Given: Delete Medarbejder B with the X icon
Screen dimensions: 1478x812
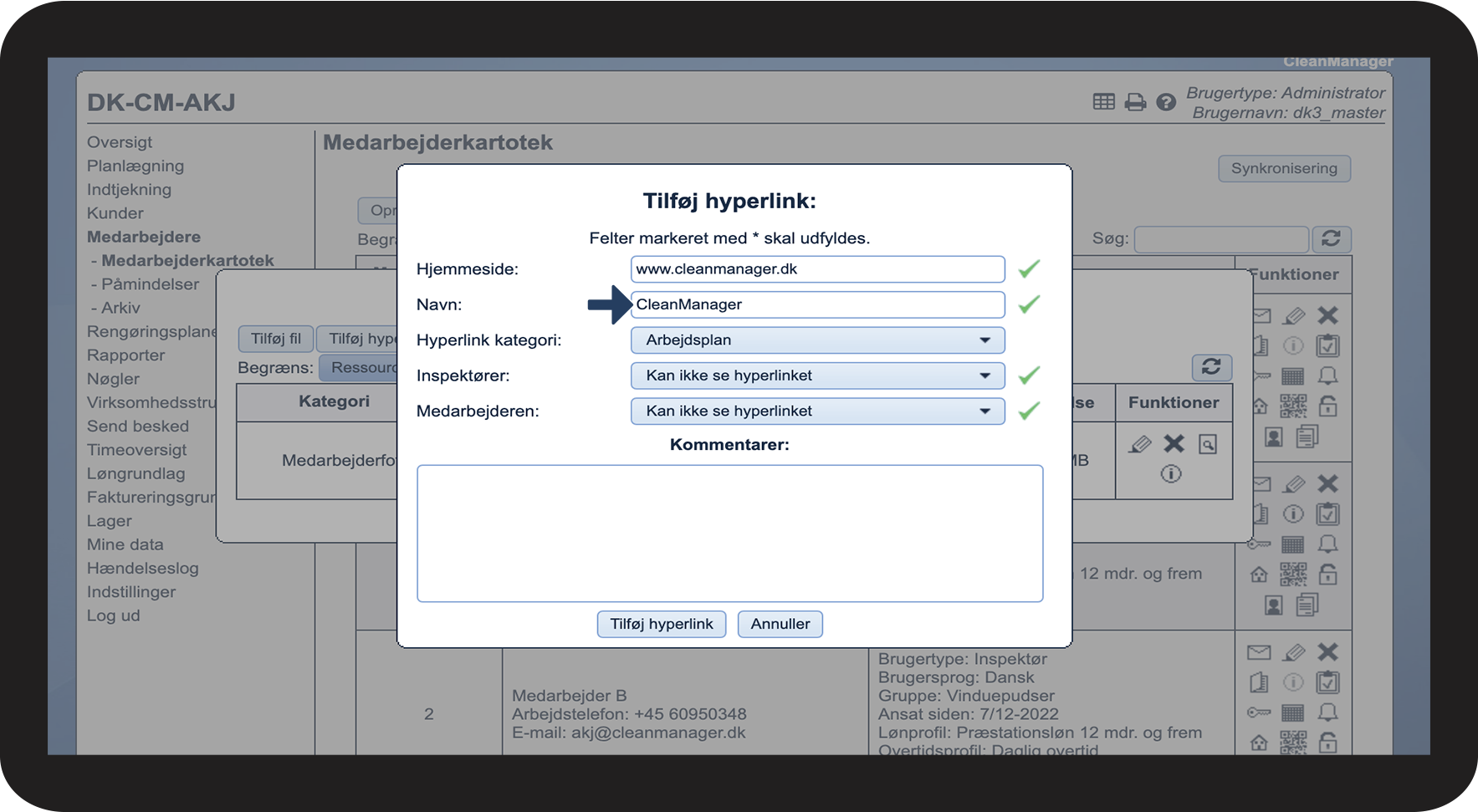Looking at the screenshot, I should click(1328, 651).
